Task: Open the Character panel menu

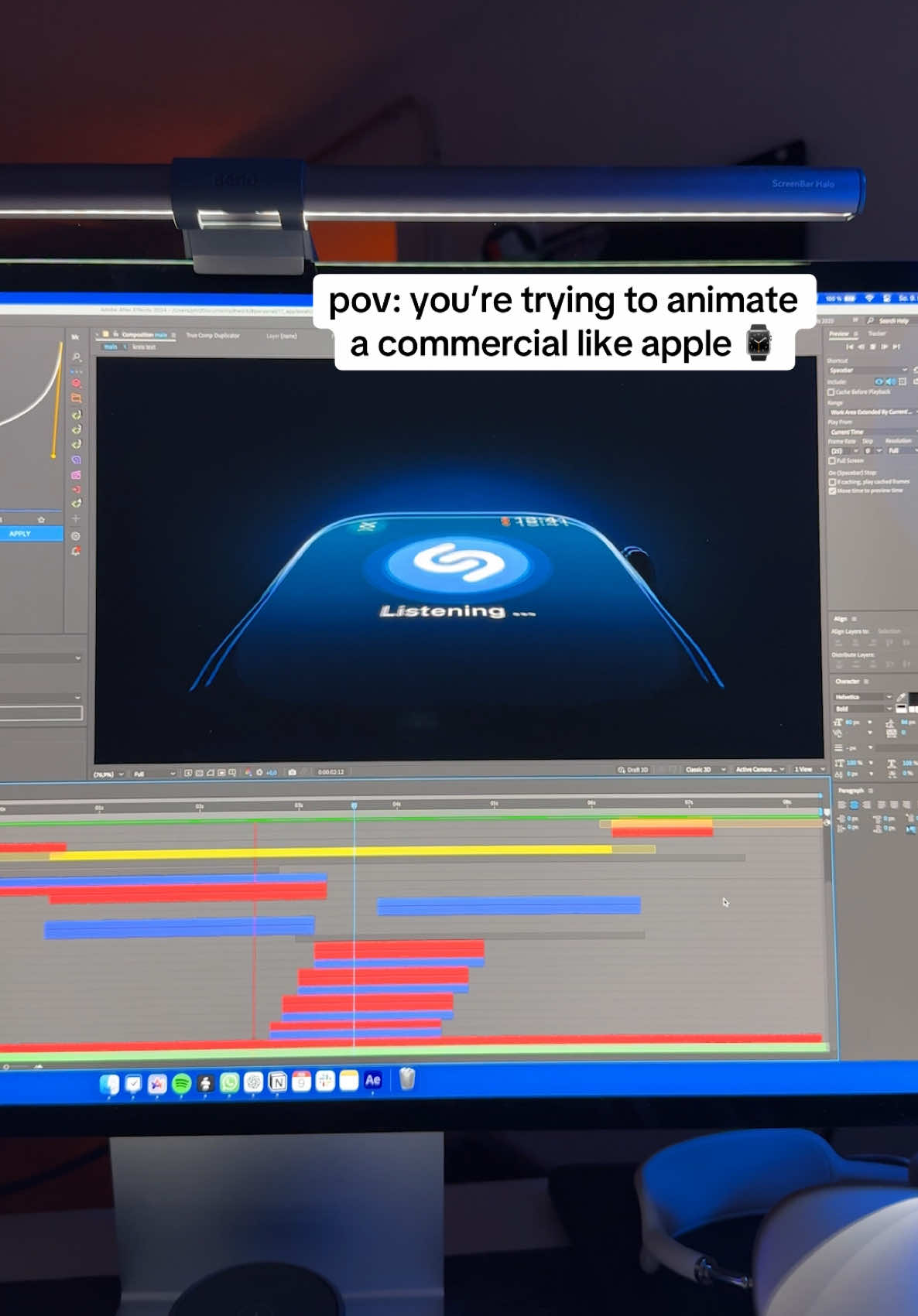Action: (866, 682)
